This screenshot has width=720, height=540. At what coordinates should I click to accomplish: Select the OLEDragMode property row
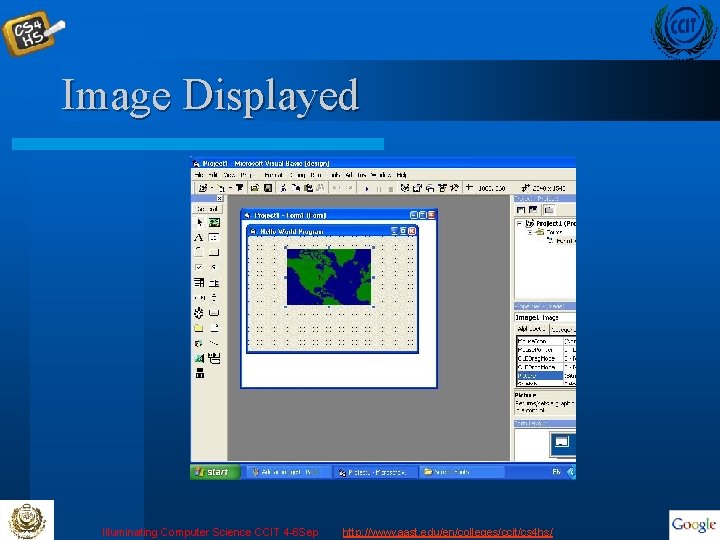546,358
